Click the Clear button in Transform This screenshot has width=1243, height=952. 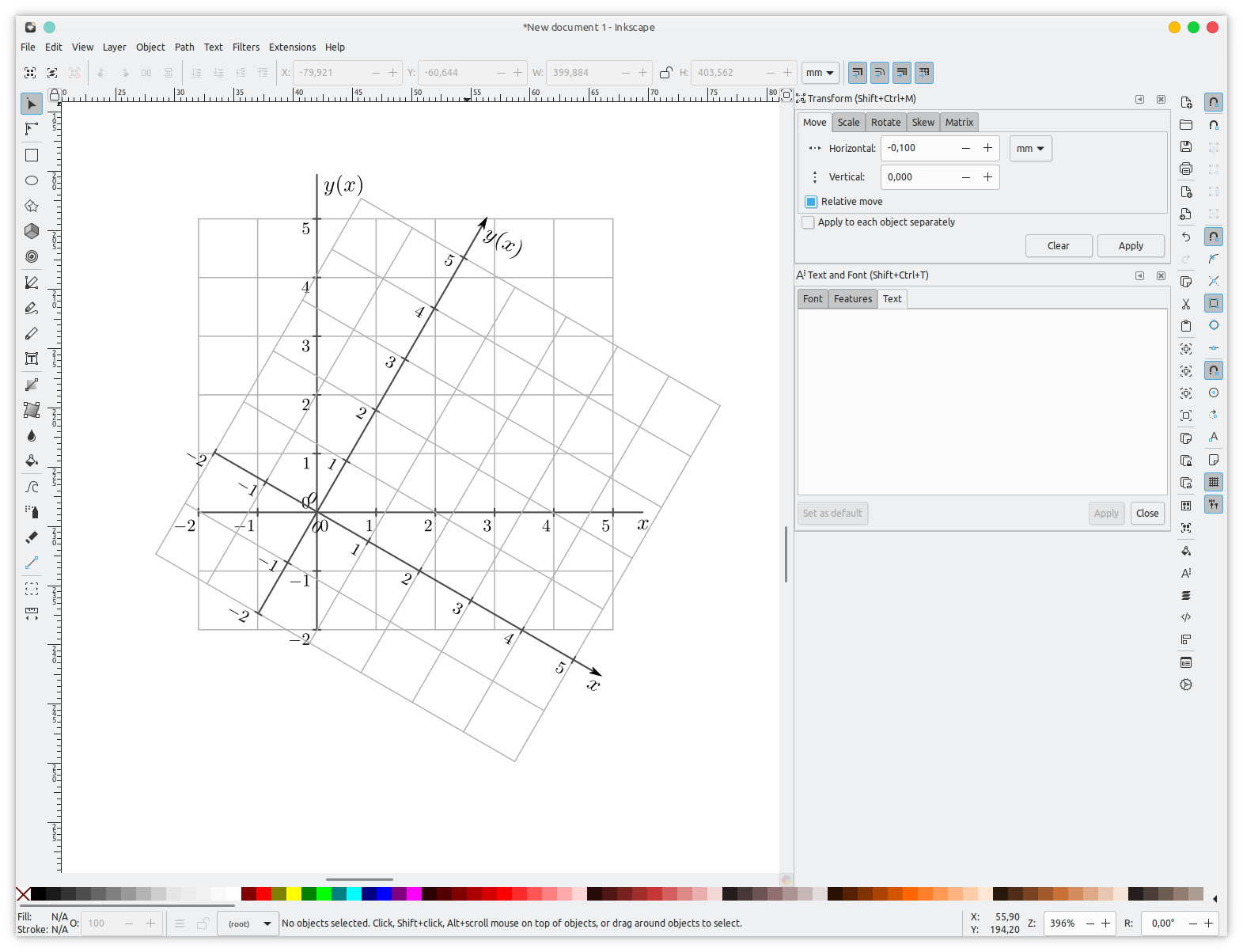1059,246
